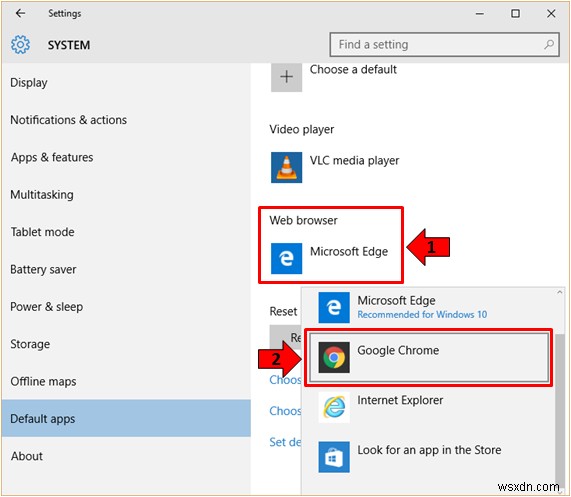This screenshot has width=571, height=497.
Task: Click the back arrow in Settings title bar
Action: pos(20,13)
